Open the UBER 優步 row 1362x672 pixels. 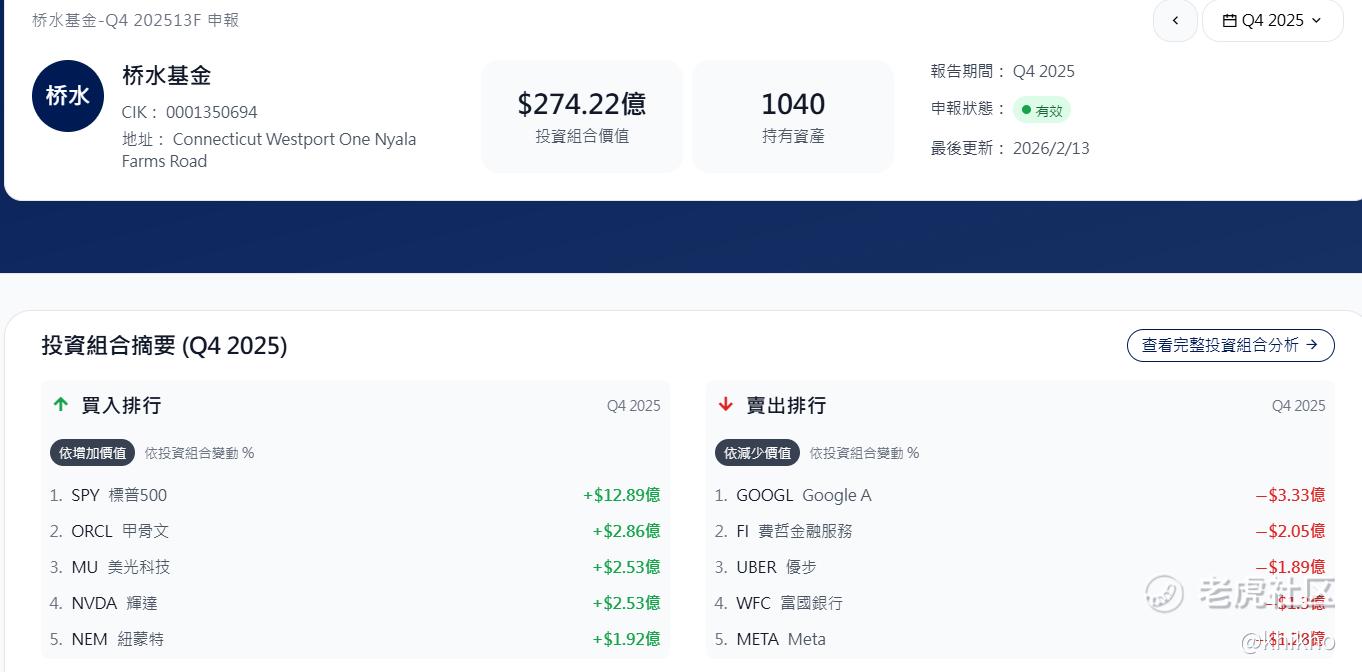pos(1020,567)
